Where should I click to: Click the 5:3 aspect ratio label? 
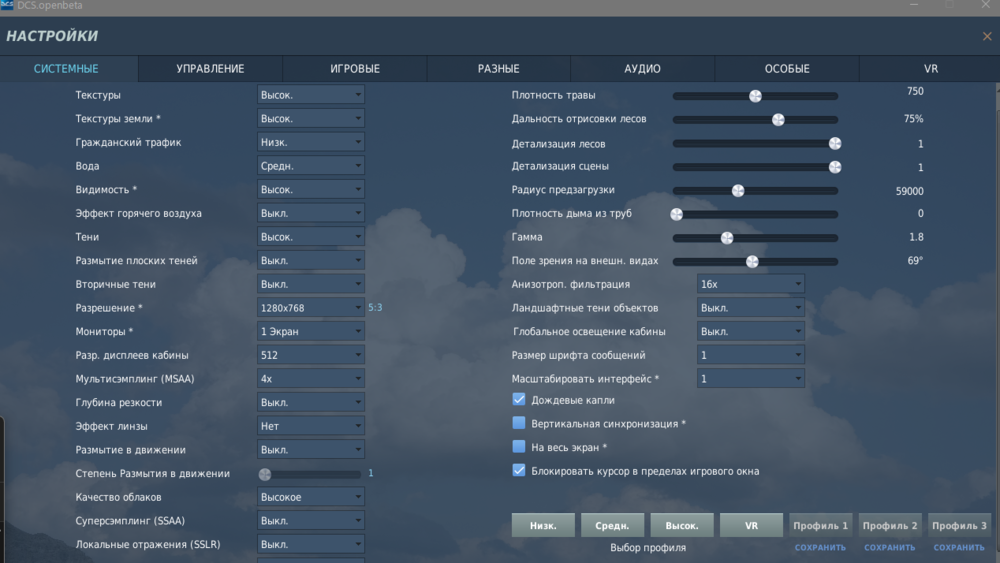click(x=375, y=307)
